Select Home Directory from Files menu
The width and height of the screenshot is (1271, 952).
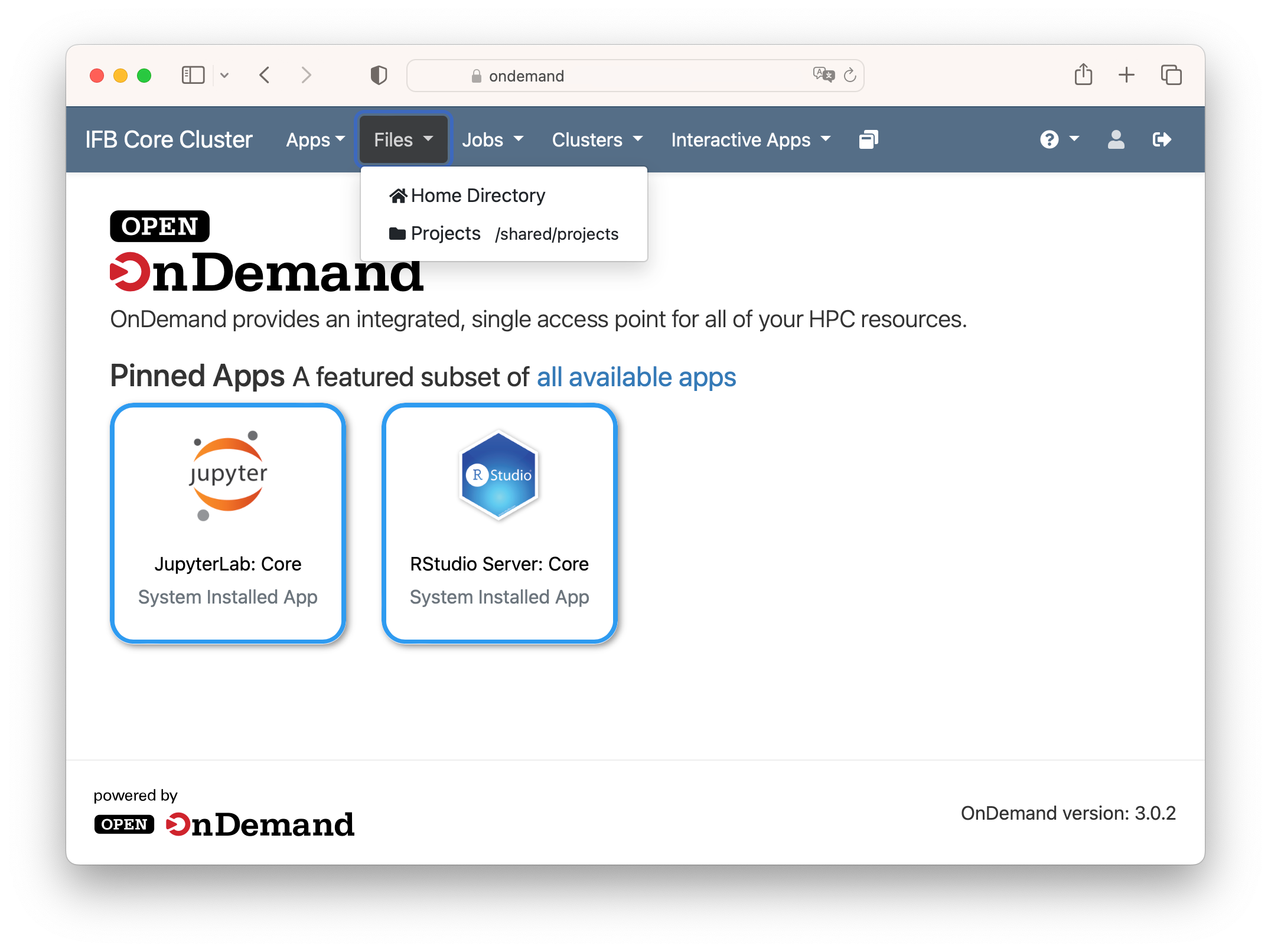tap(504, 195)
